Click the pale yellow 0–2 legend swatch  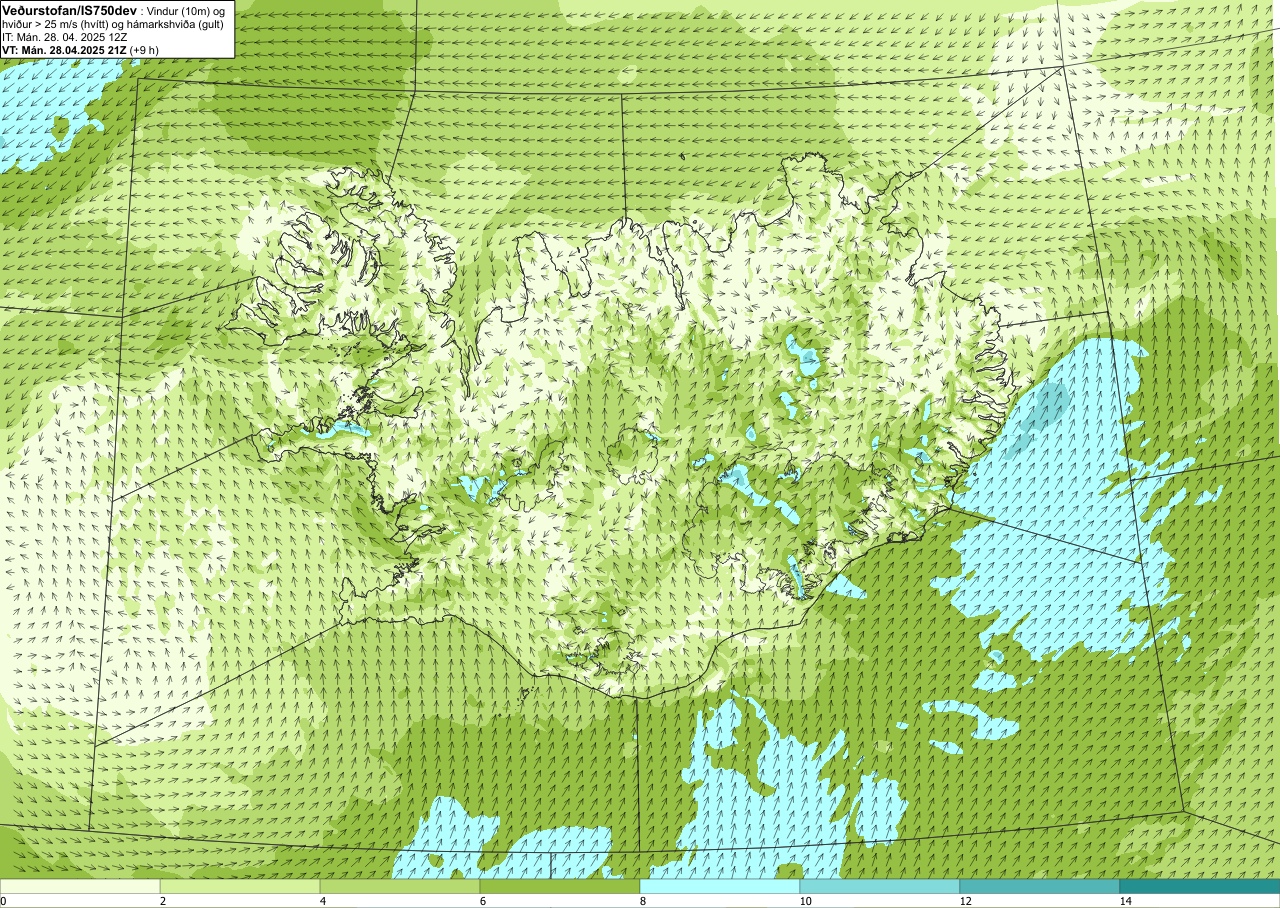point(80,886)
